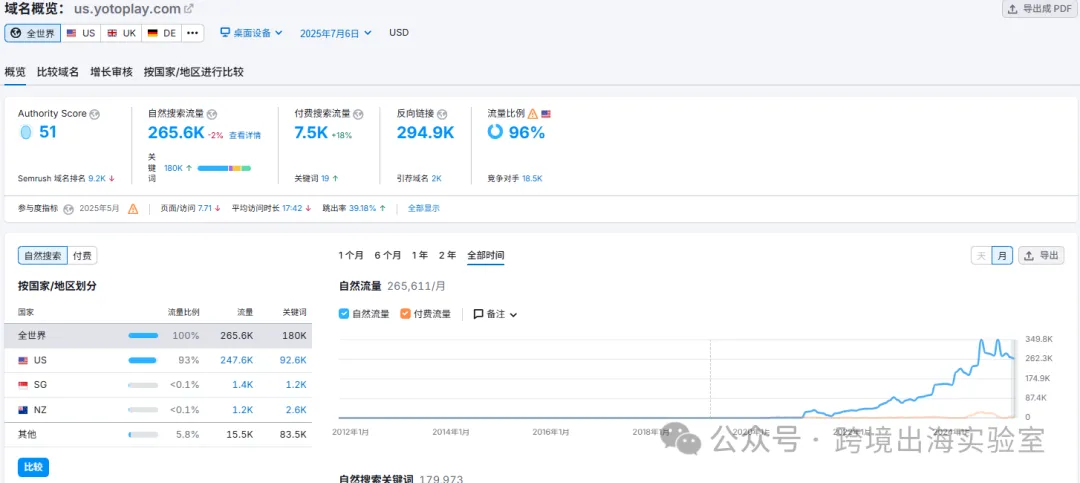Select the 全世界 worldwide database button
1080x483 pixels.
coord(32,32)
